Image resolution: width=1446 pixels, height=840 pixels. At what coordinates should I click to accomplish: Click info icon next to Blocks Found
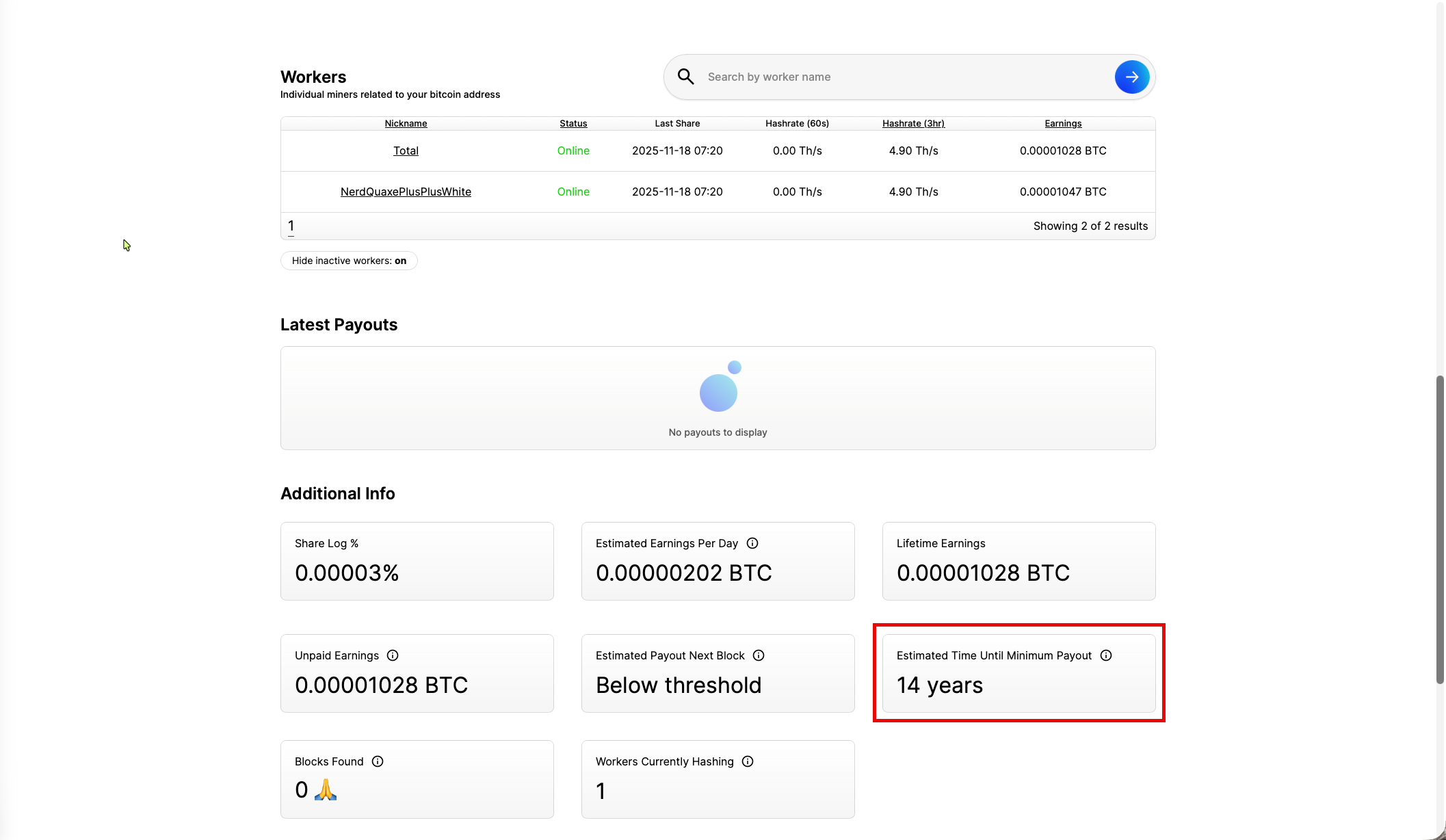pyautogui.click(x=378, y=761)
